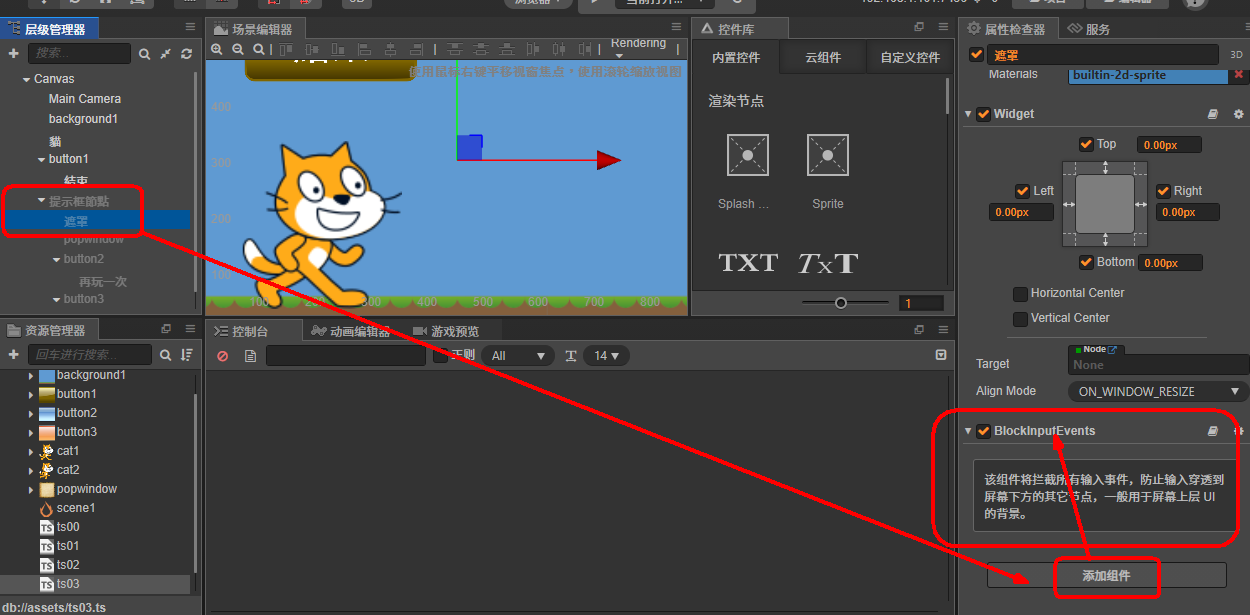The image size is (1250, 615).
Task: Click the clear console icon
Action: click(222, 356)
